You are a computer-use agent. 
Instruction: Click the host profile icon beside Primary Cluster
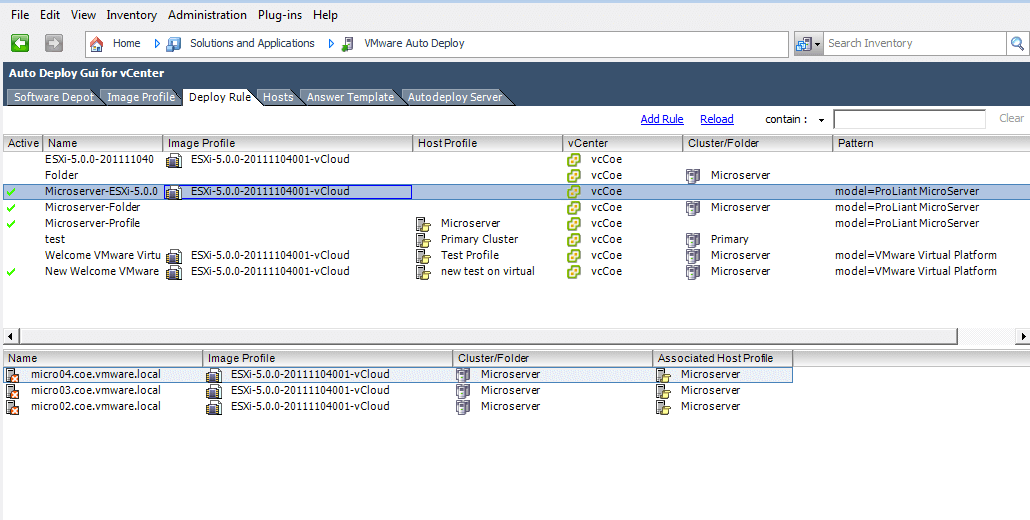coord(424,240)
